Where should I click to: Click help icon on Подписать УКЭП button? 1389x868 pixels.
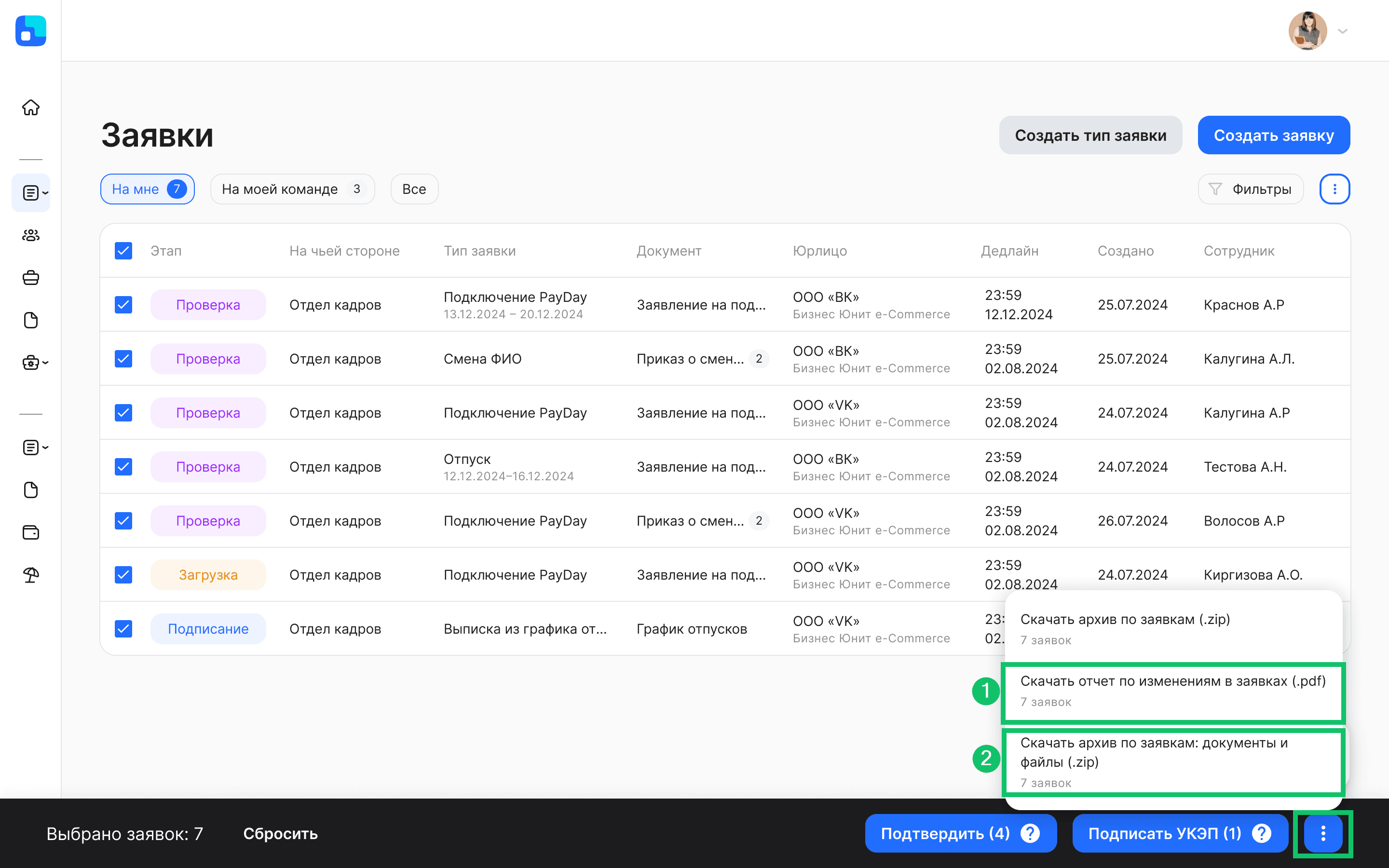[1261, 833]
